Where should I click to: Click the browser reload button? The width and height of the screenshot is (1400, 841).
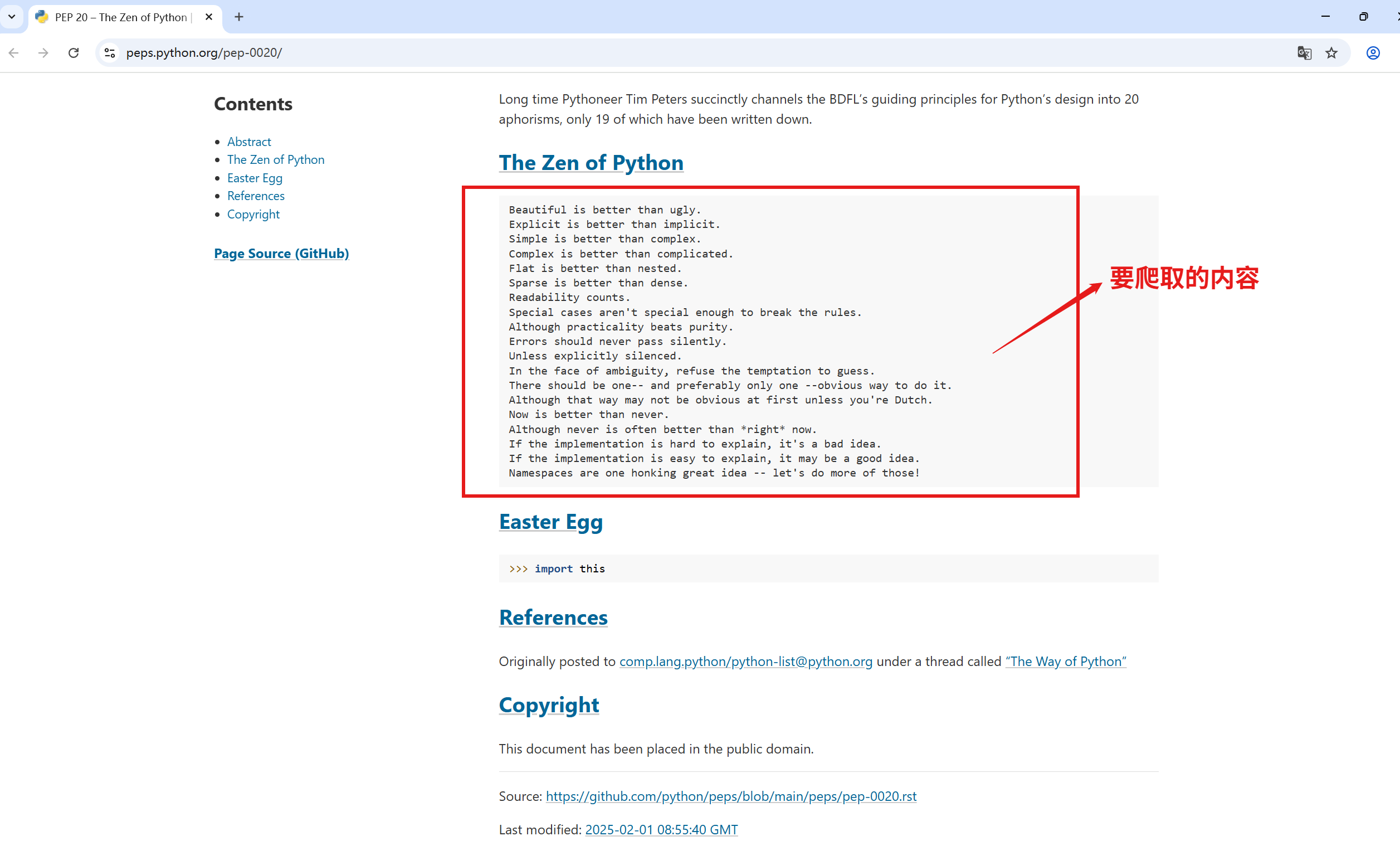(x=74, y=53)
